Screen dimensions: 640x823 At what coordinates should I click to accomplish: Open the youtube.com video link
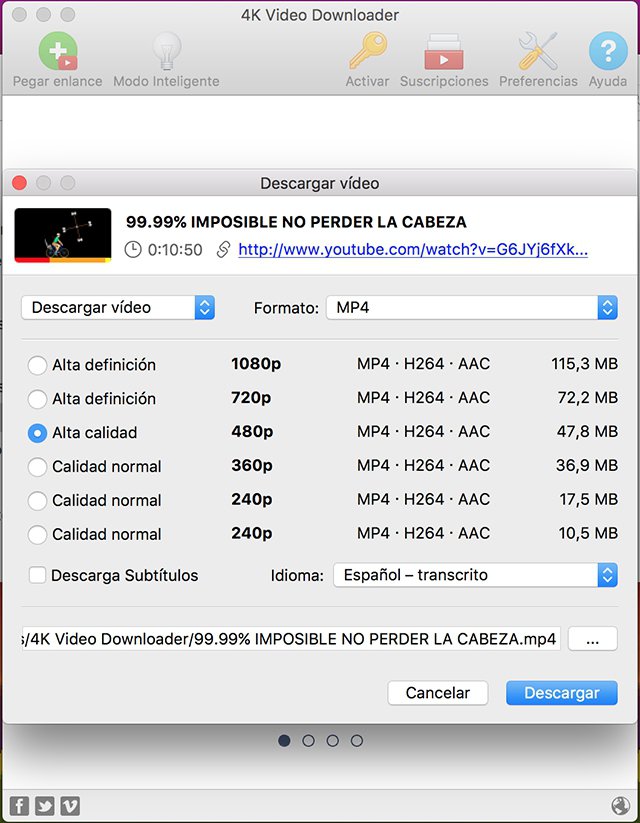click(413, 249)
